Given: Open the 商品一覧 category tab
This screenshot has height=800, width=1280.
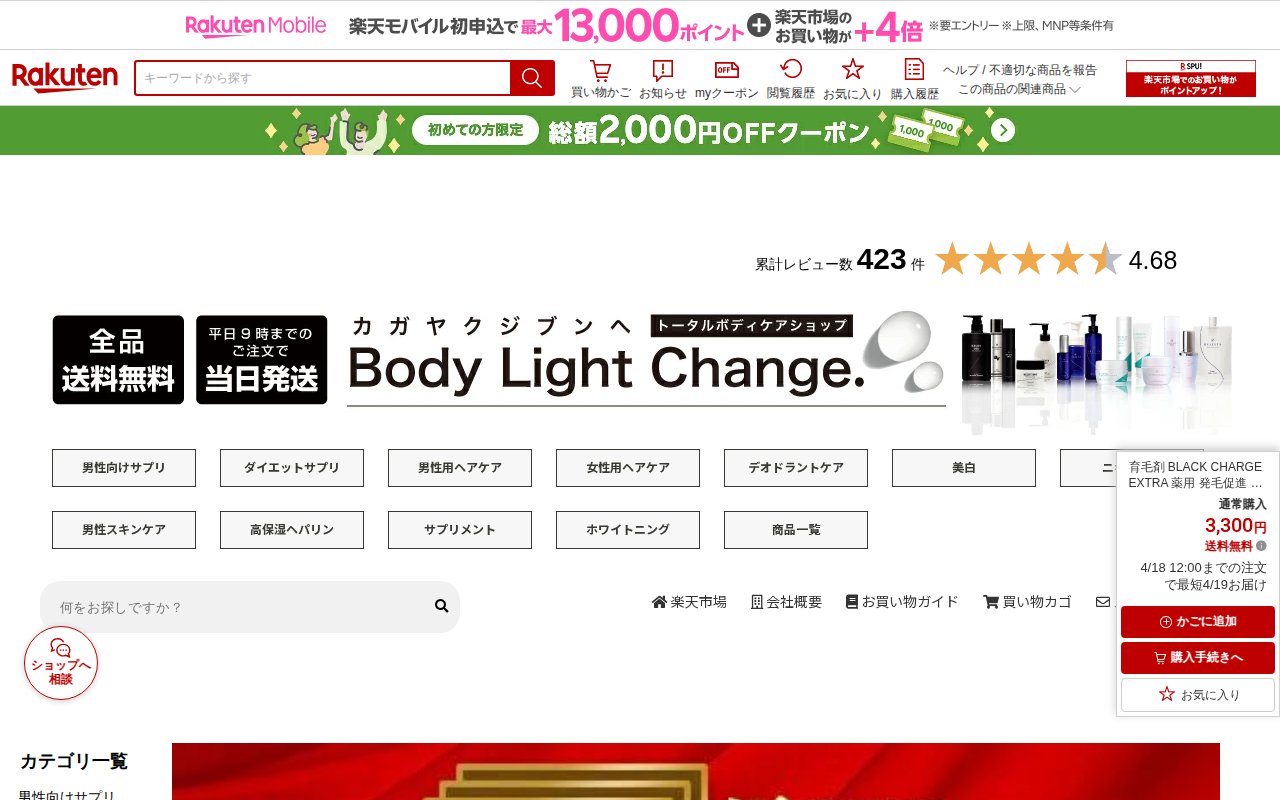Looking at the screenshot, I should [796, 530].
